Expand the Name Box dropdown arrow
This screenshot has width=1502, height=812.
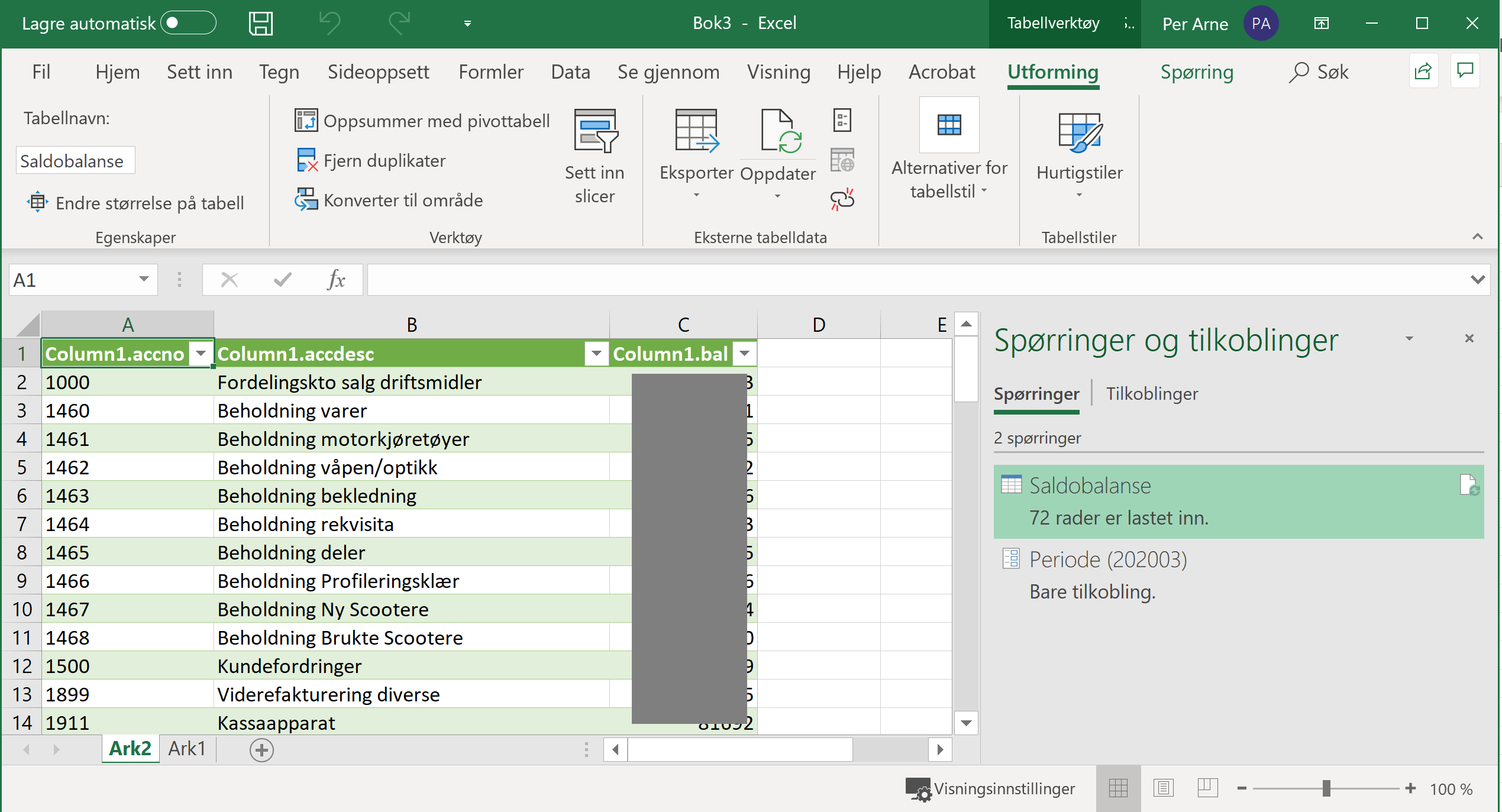tap(144, 279)
